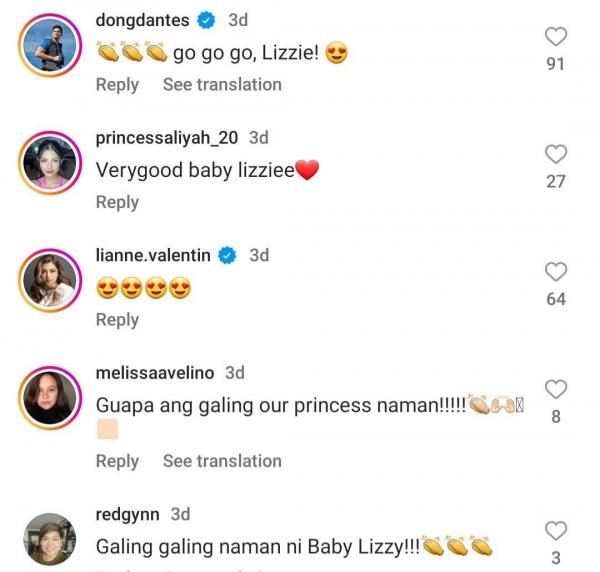Like dongdantes' comment with the heart
The width and height of the screenshot is (600, 572).
coord(556,37)
